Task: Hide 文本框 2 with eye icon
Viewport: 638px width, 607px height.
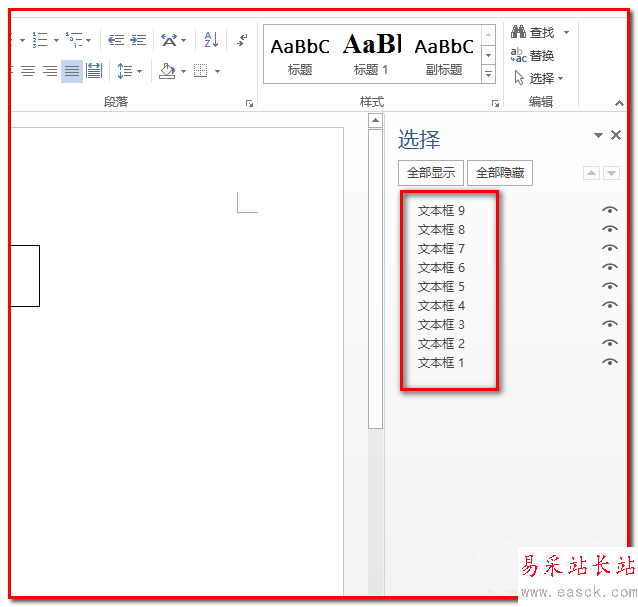Action: click(x=610, y=343)
